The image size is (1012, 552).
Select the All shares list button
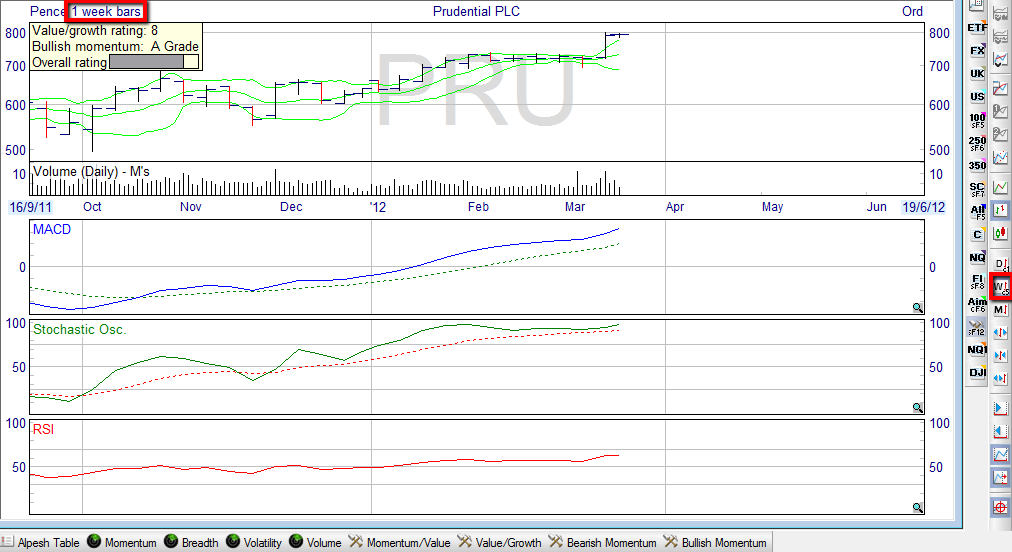[977, 212]
